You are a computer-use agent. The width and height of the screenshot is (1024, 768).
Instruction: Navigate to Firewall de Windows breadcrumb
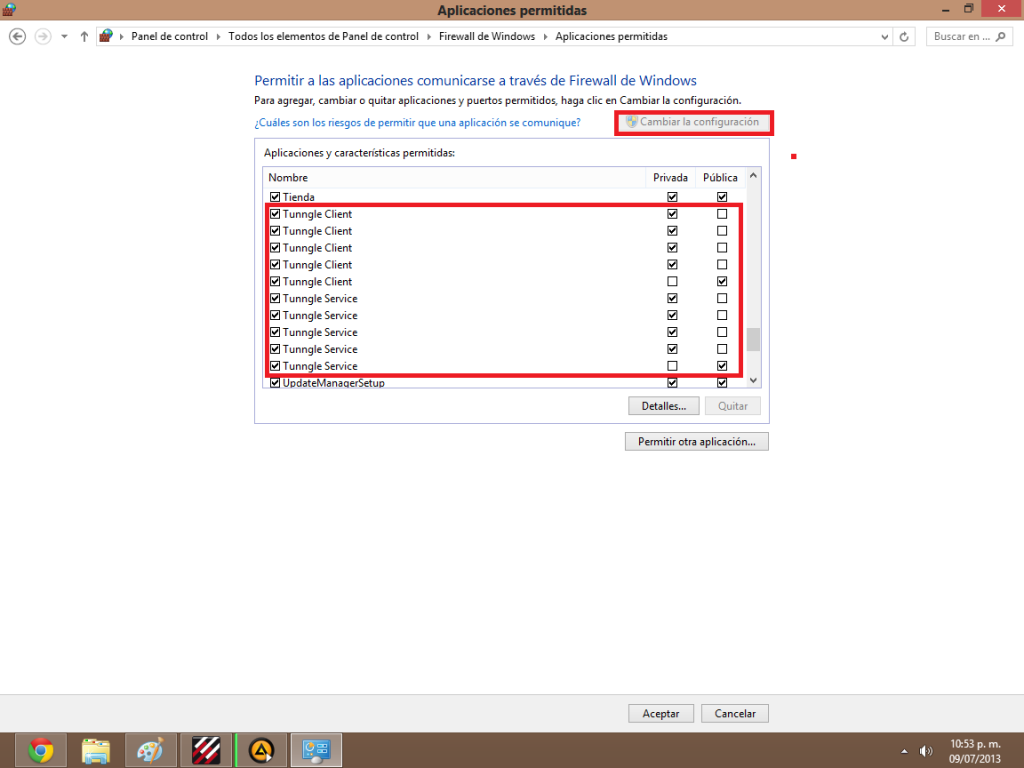(487, 37)
